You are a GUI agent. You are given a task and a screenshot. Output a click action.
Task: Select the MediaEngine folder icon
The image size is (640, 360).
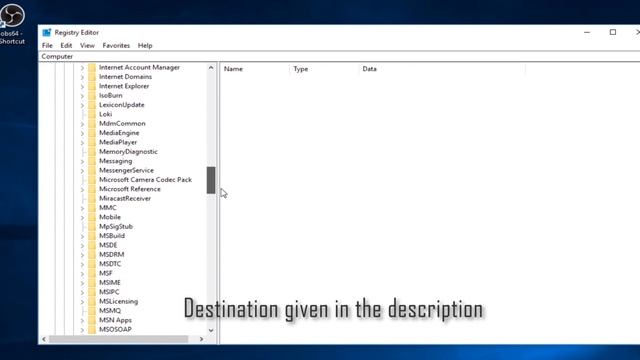(92, 133)
